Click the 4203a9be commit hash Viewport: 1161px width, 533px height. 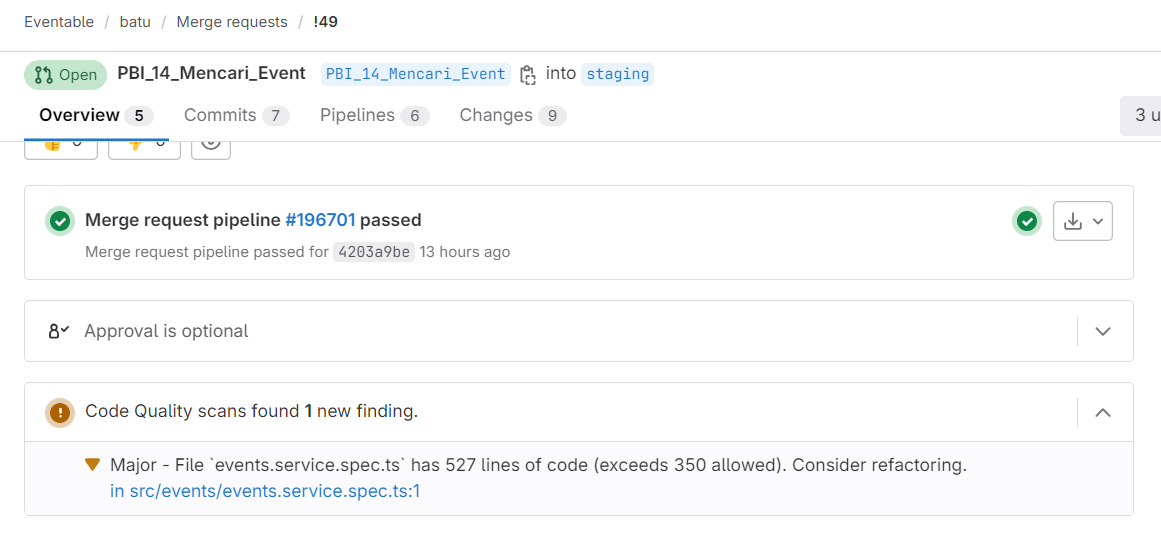click(374, 252)
